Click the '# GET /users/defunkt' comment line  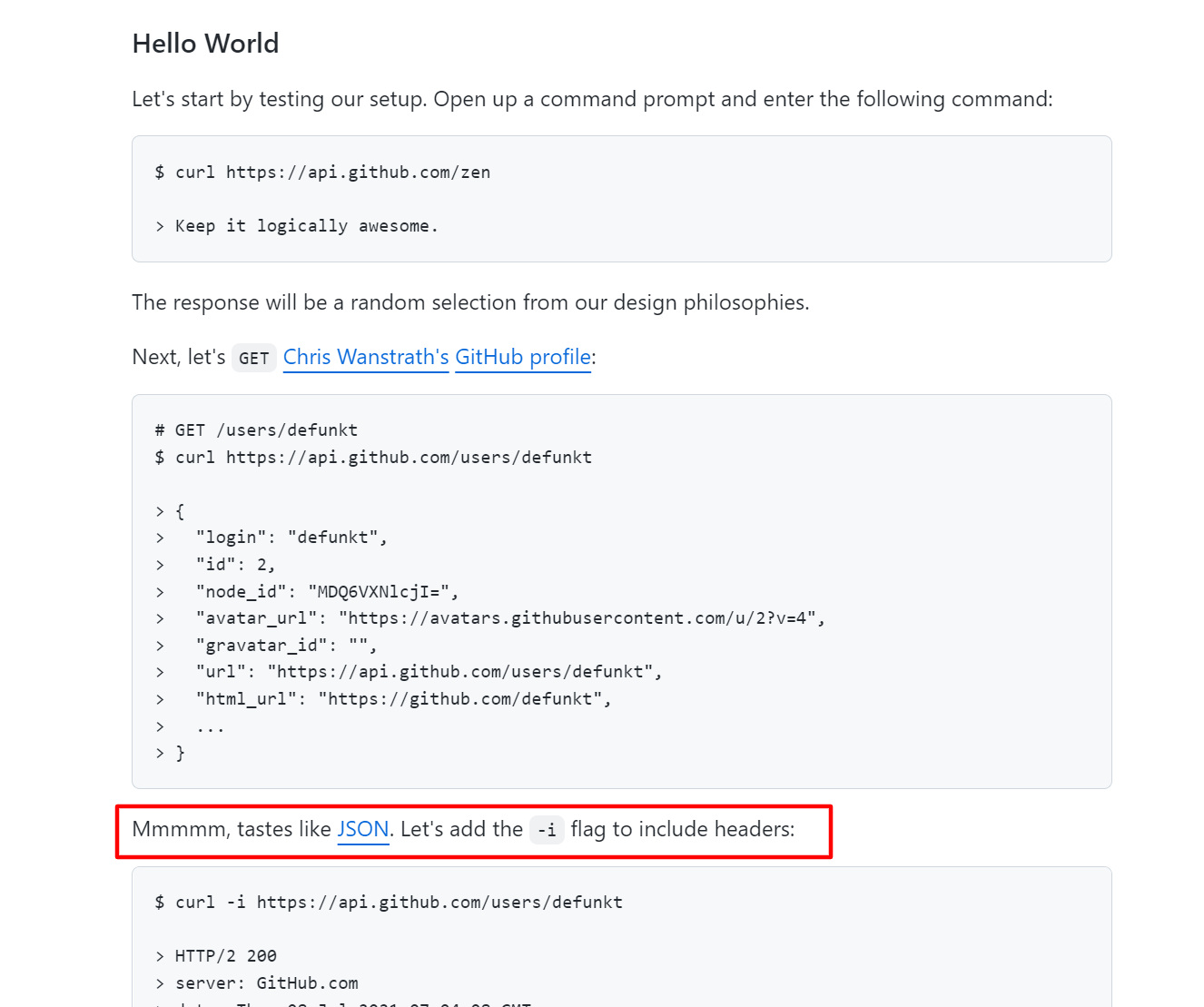[256, 429]
